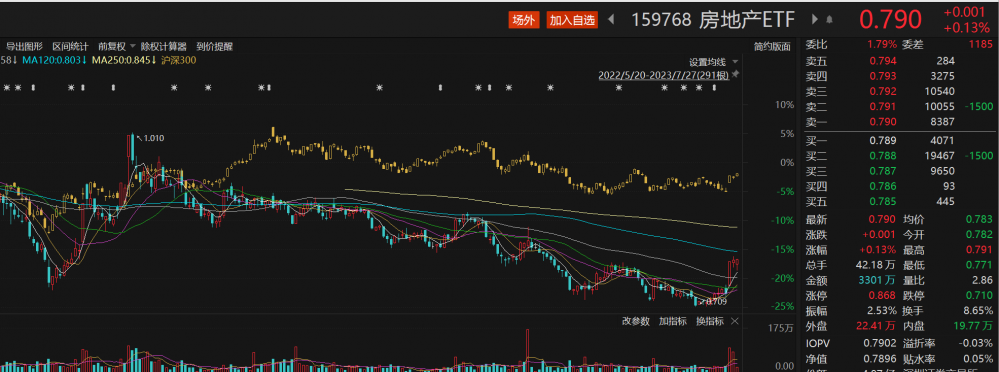This screenshot has height=372, width=999.
Task: Click the 改参数 button
Action: (x=636, y=321)
